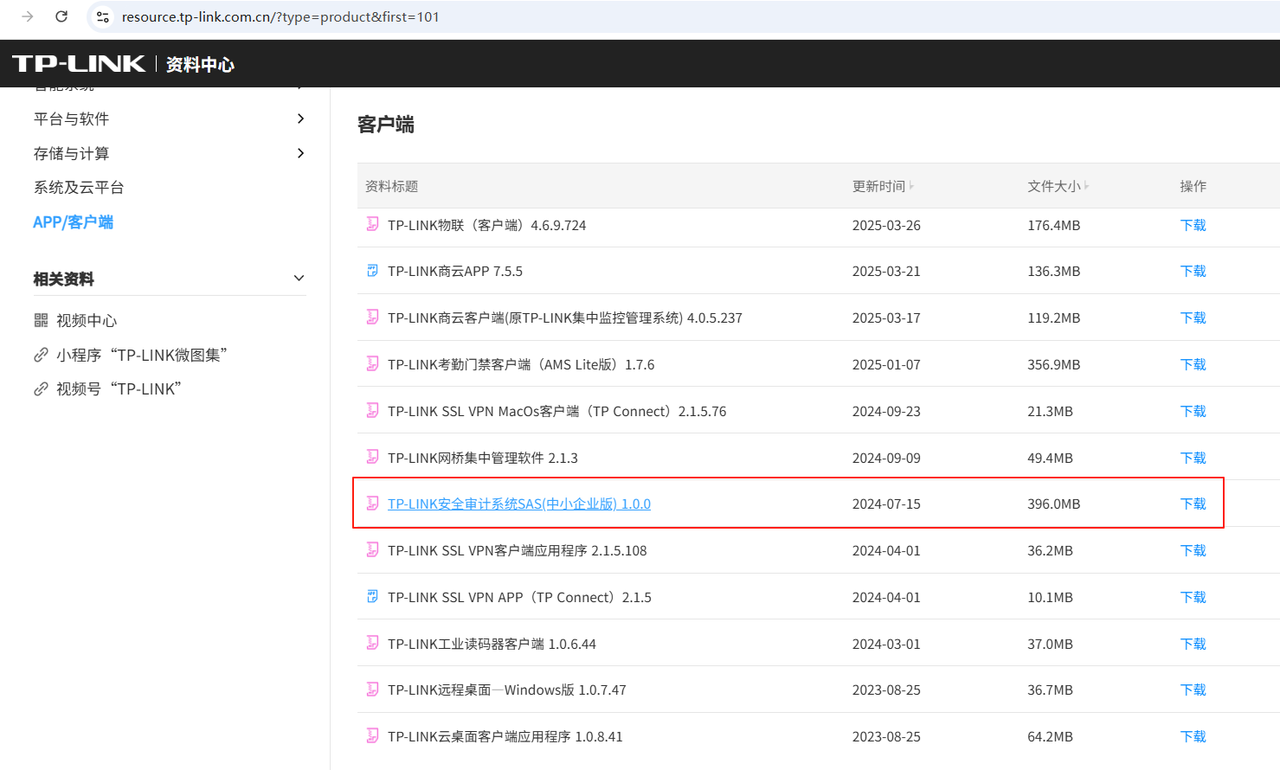Click the TP-LINK logo in the header
The image size is (1280, 770).
pos(79,62)
